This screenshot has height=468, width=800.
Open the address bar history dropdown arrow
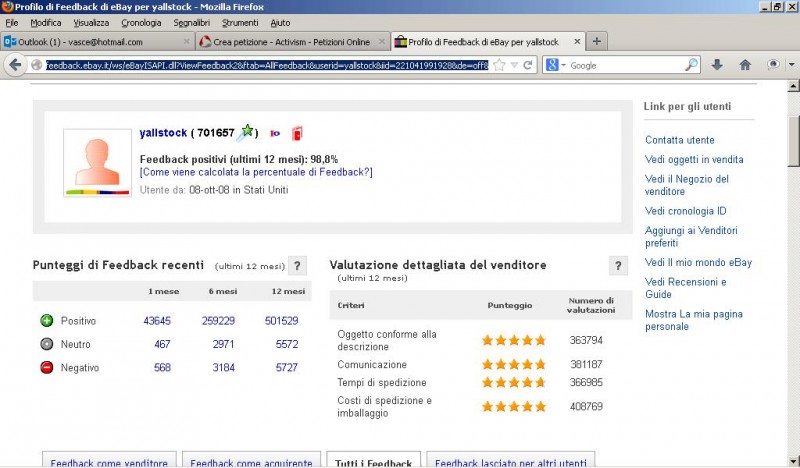click(x=514, y=65)
